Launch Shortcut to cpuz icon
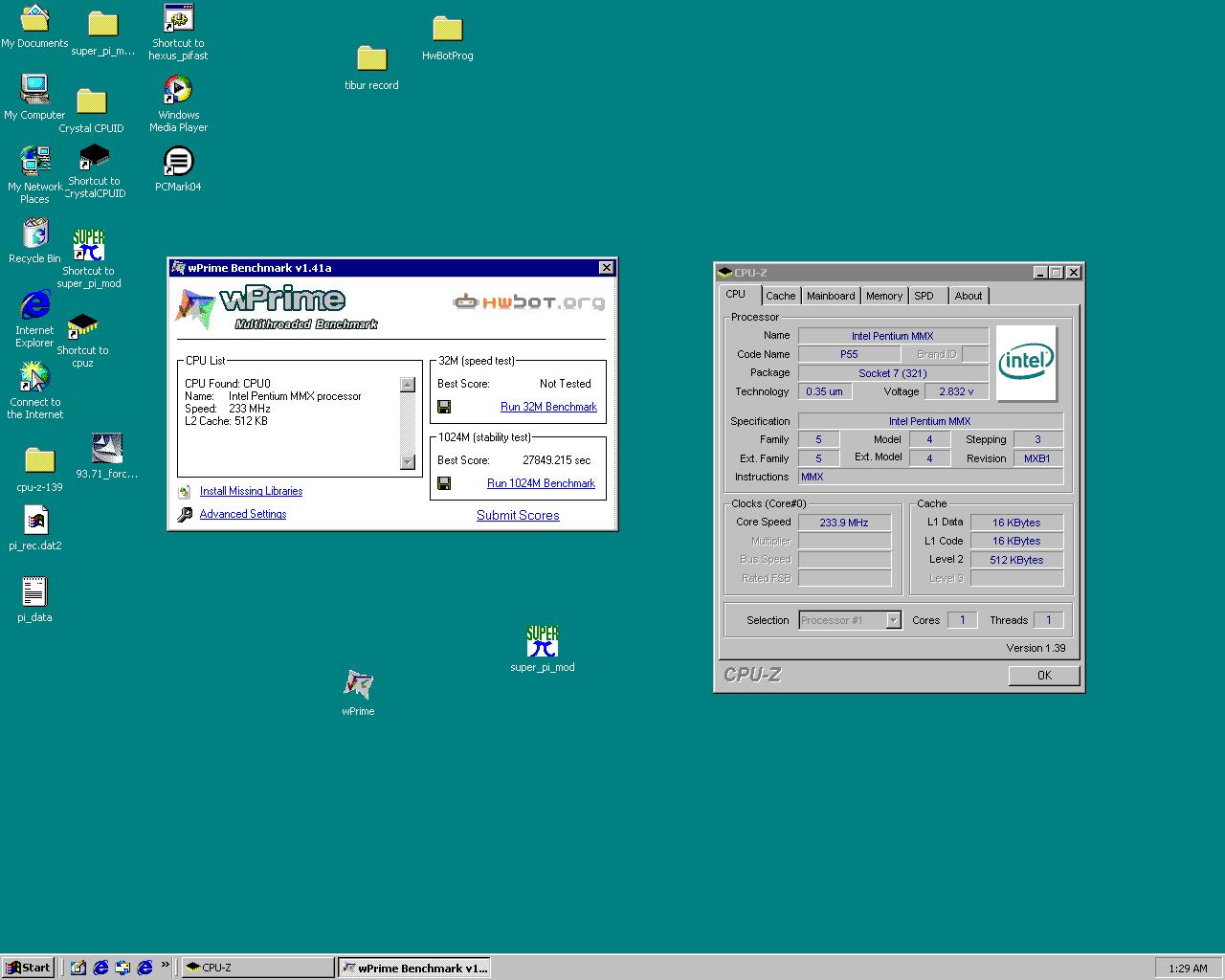 tap(83, 341)
